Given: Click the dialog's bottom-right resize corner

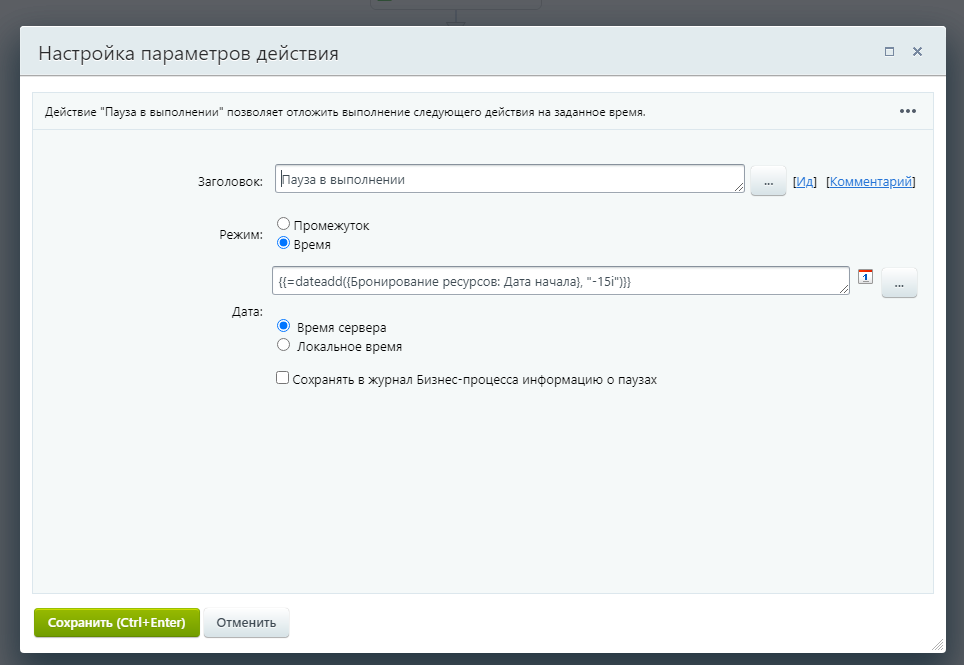Looking at the screenshot, I should coord(938,646).
